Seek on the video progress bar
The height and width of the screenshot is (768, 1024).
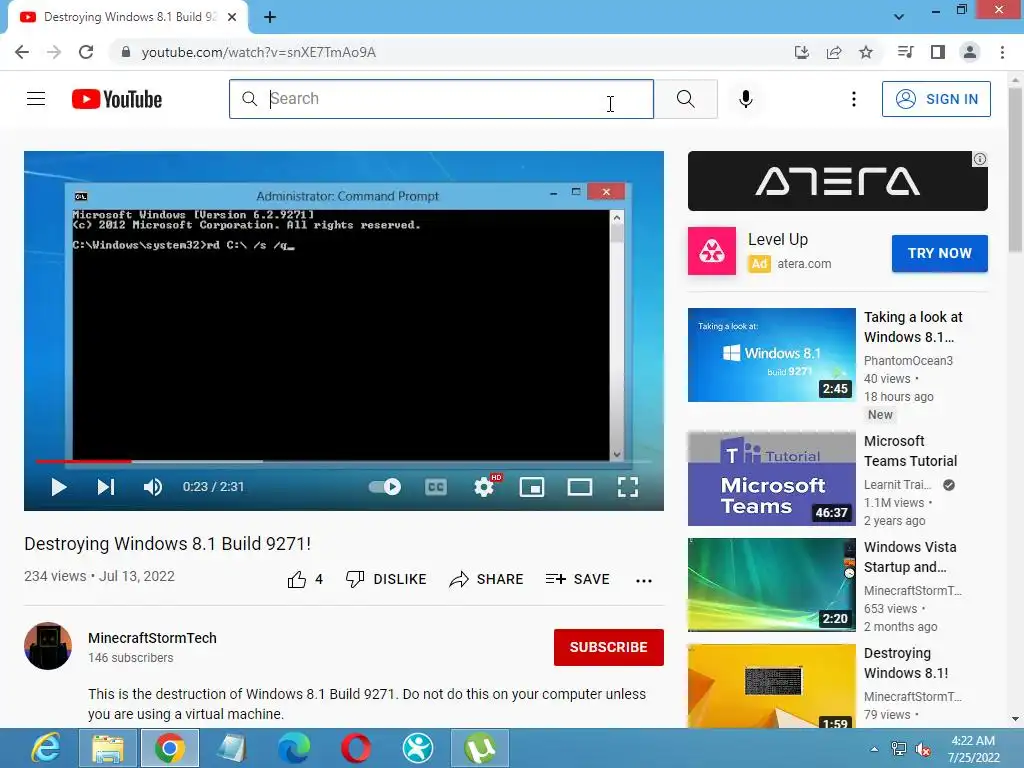344,461
